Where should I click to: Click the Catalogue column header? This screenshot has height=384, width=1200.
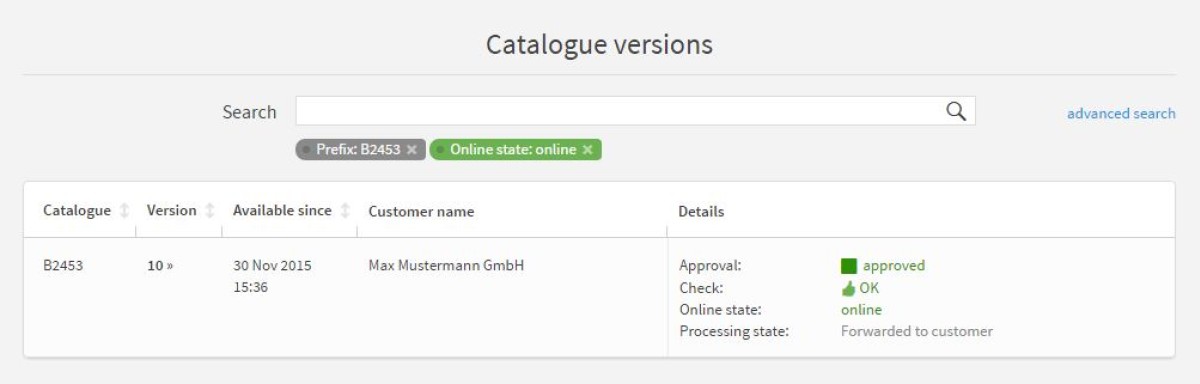(77, 211)
